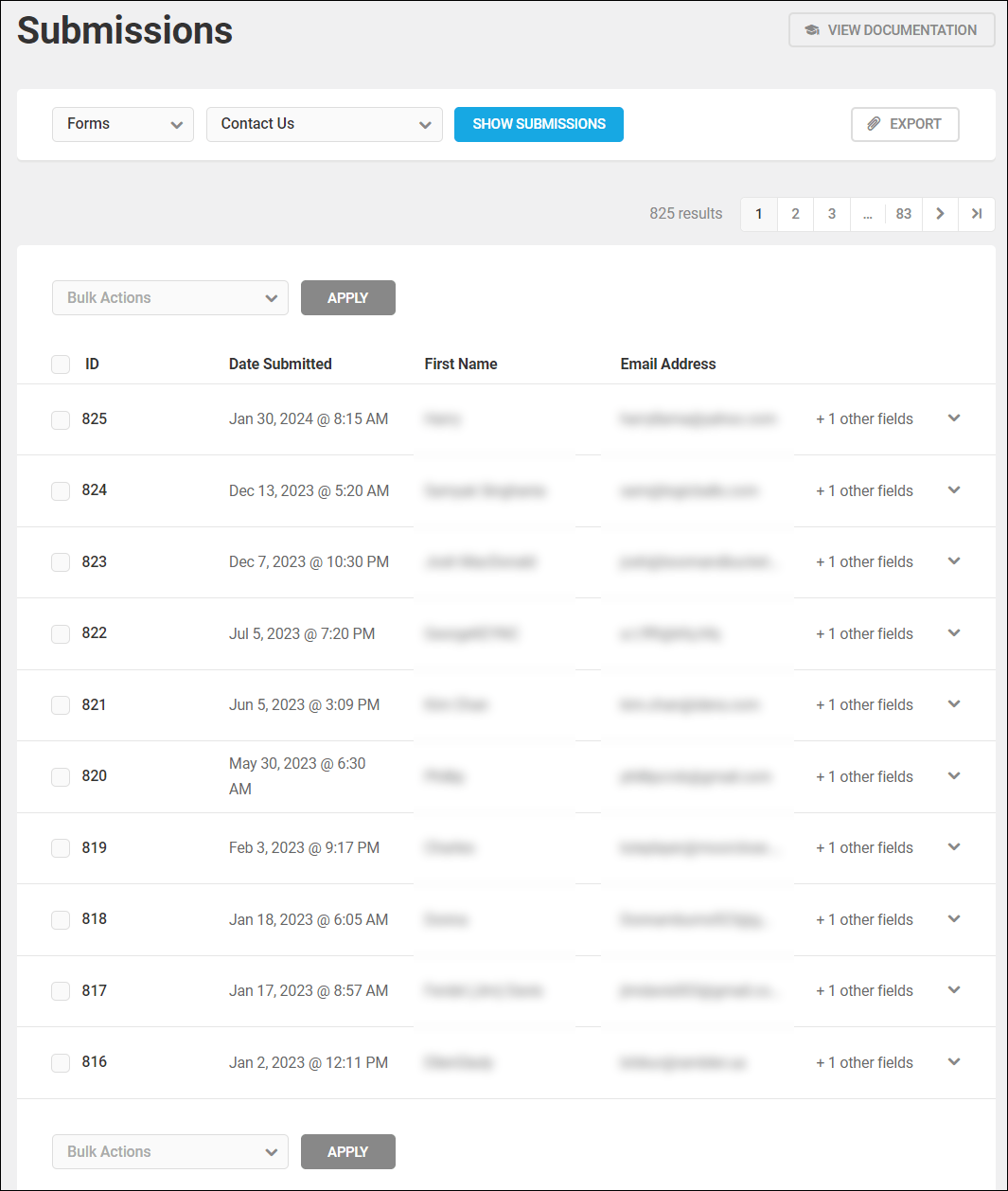This screenshot has height=1191, width=1008.
Task: Click submission ID 818
Action: pos(95,919)
